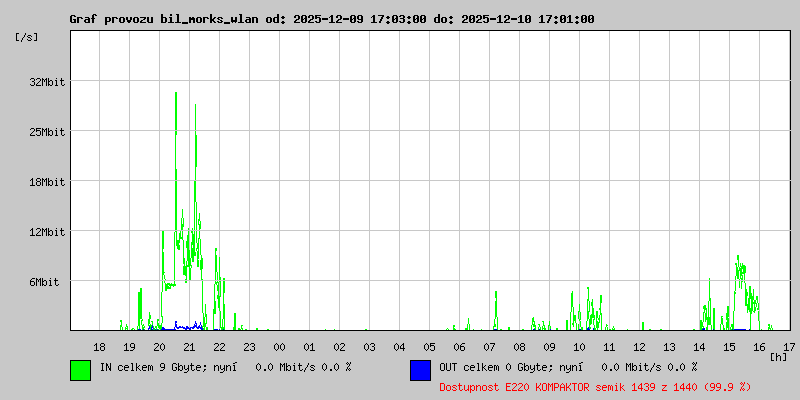Select the 6Mbit y-axis label
Viewport: 800px width, 400px height.
pyautogui.click(x=44, y=282)
